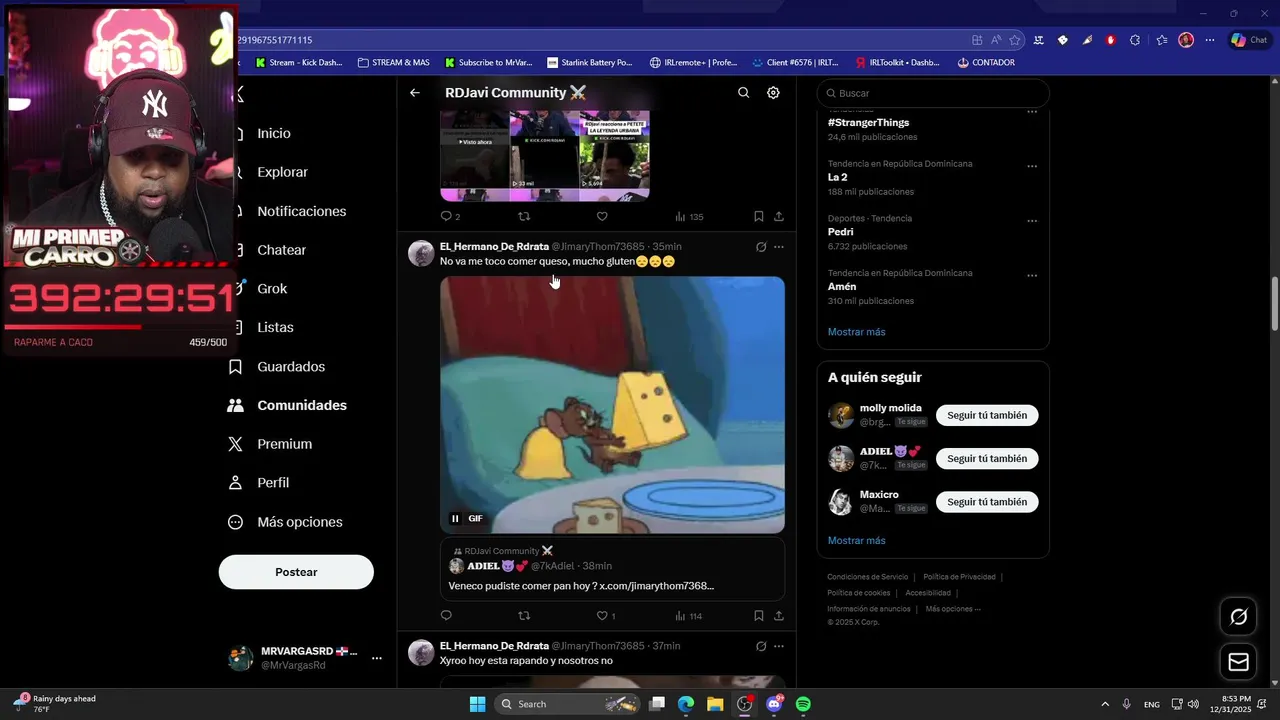Open the Jerry mouse cheese GIF
This screenshot has height=720, width=1280.
tap(612, 405)
